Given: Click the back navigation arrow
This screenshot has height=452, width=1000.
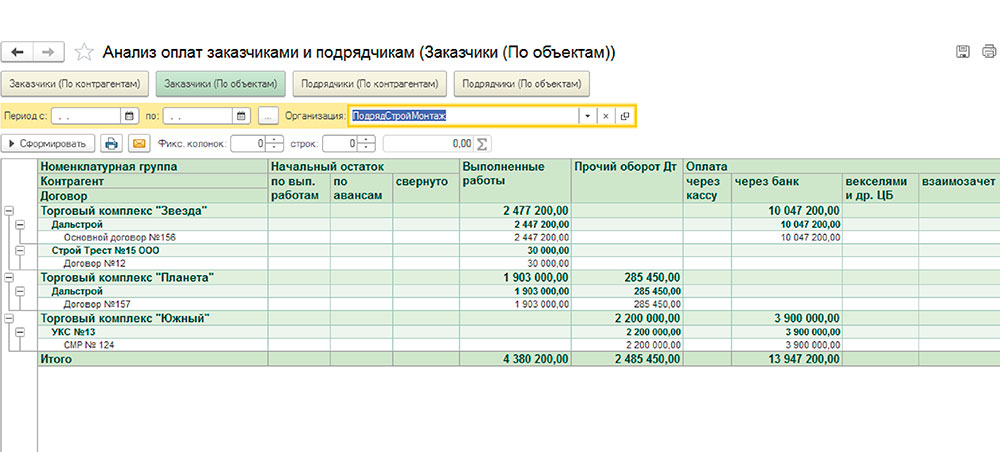Looking at the screenshot, I should point(18,51).
